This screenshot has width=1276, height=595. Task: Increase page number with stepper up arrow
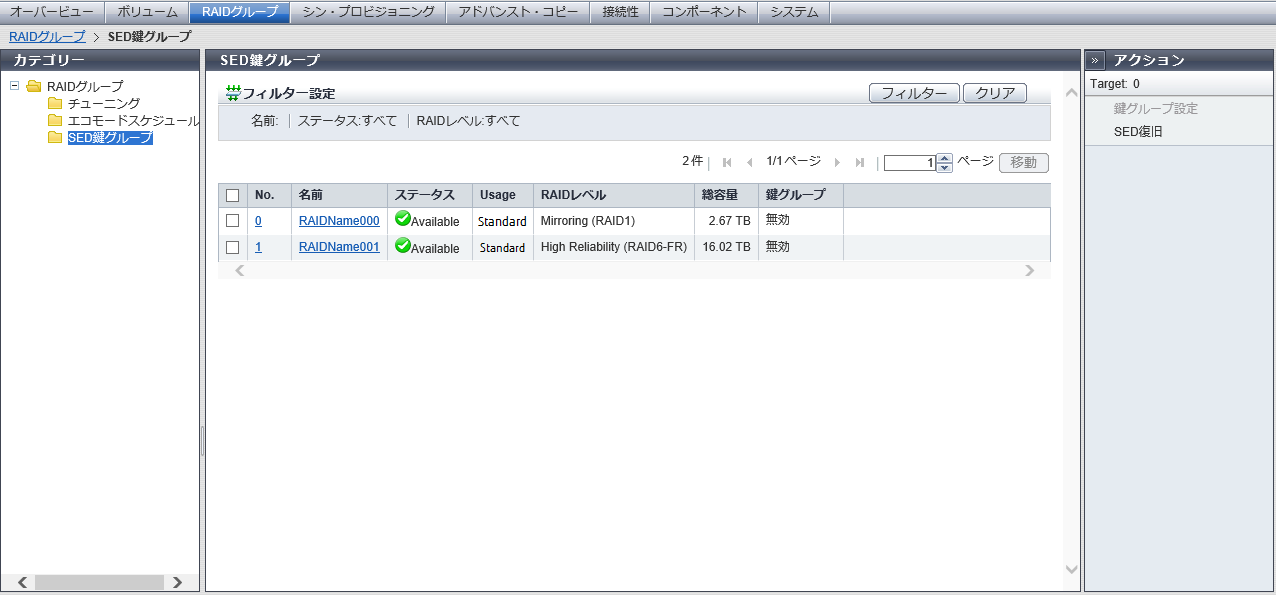pyautogui.click(x=945, y=158)
